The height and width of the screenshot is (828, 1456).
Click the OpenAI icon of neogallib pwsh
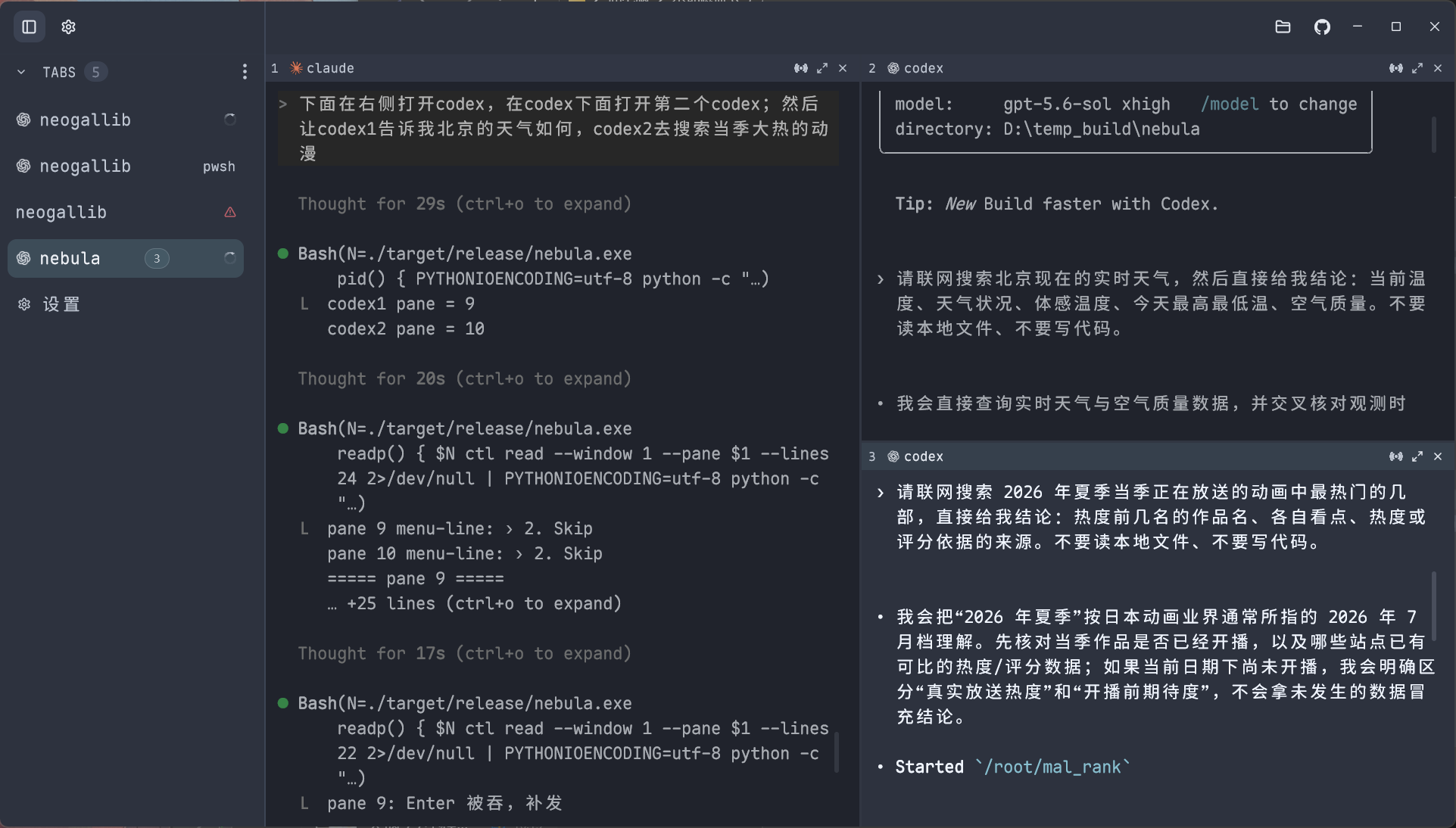pyautogui.click(x=24, y=166)
